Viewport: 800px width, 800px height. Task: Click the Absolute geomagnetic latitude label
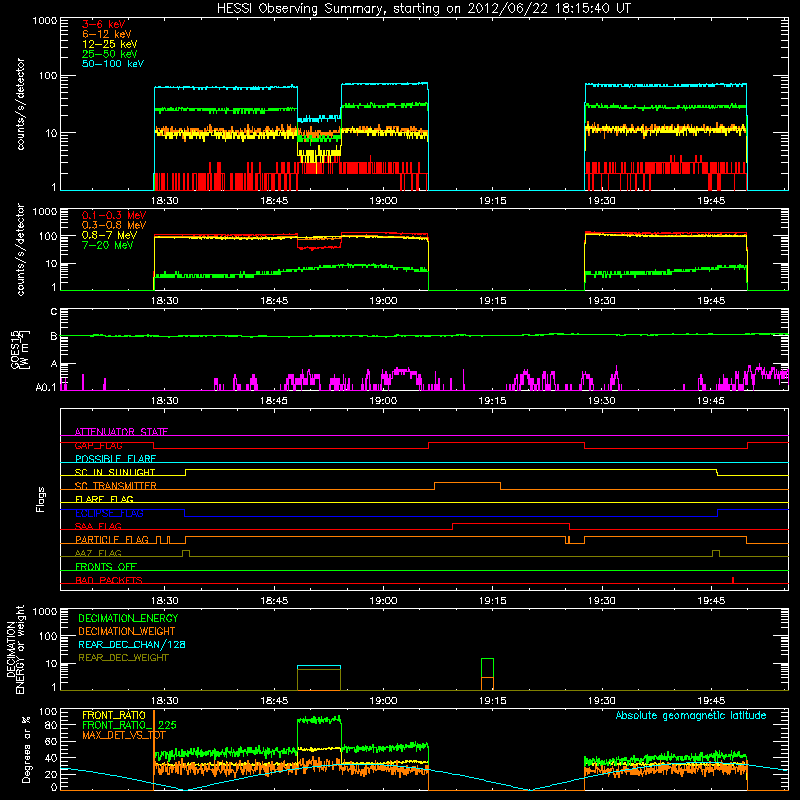point(691,716)
